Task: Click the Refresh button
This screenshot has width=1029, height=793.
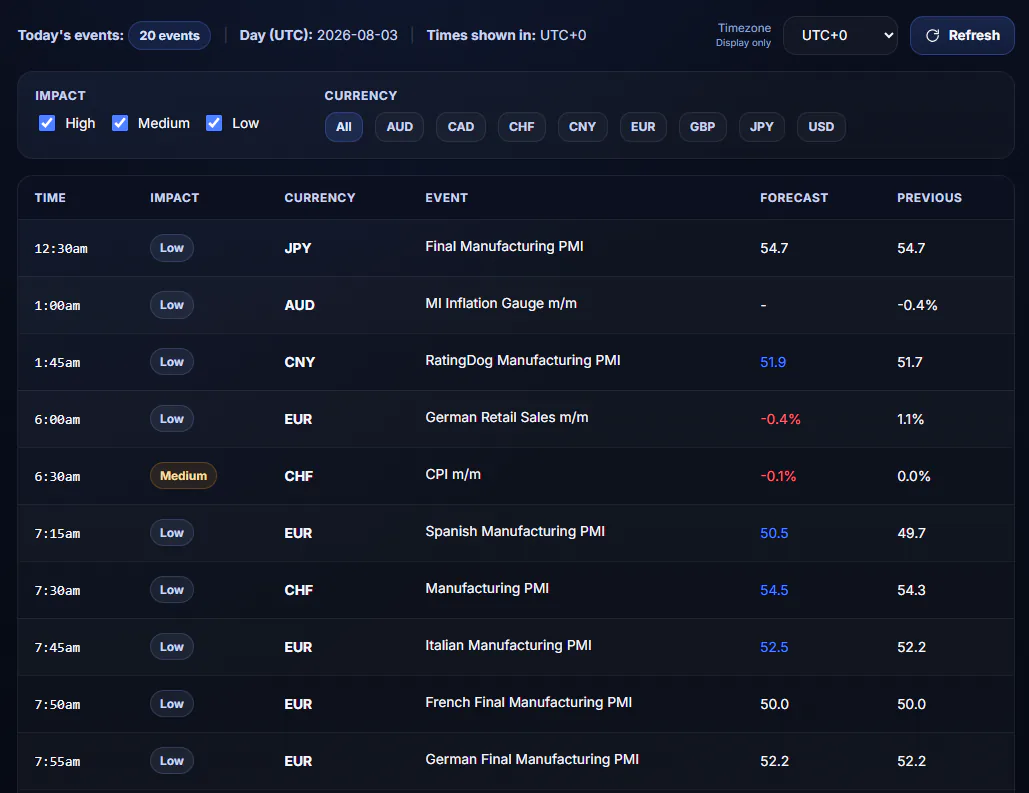Action: (961, 35)
